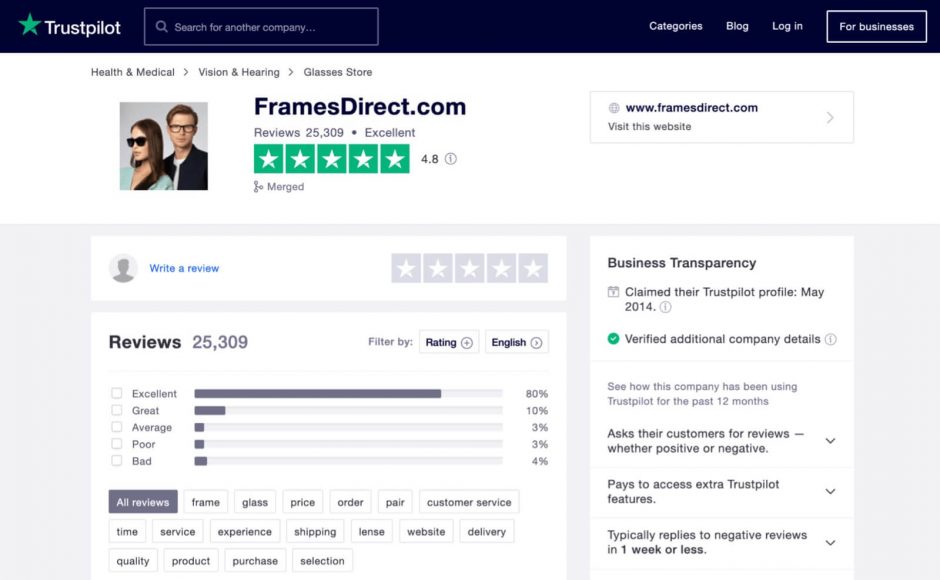Image resolution: width=940 pixels, height=580 pixels.
Task: Check the Bad rating checkbox
Action: (x=116, y=461)
